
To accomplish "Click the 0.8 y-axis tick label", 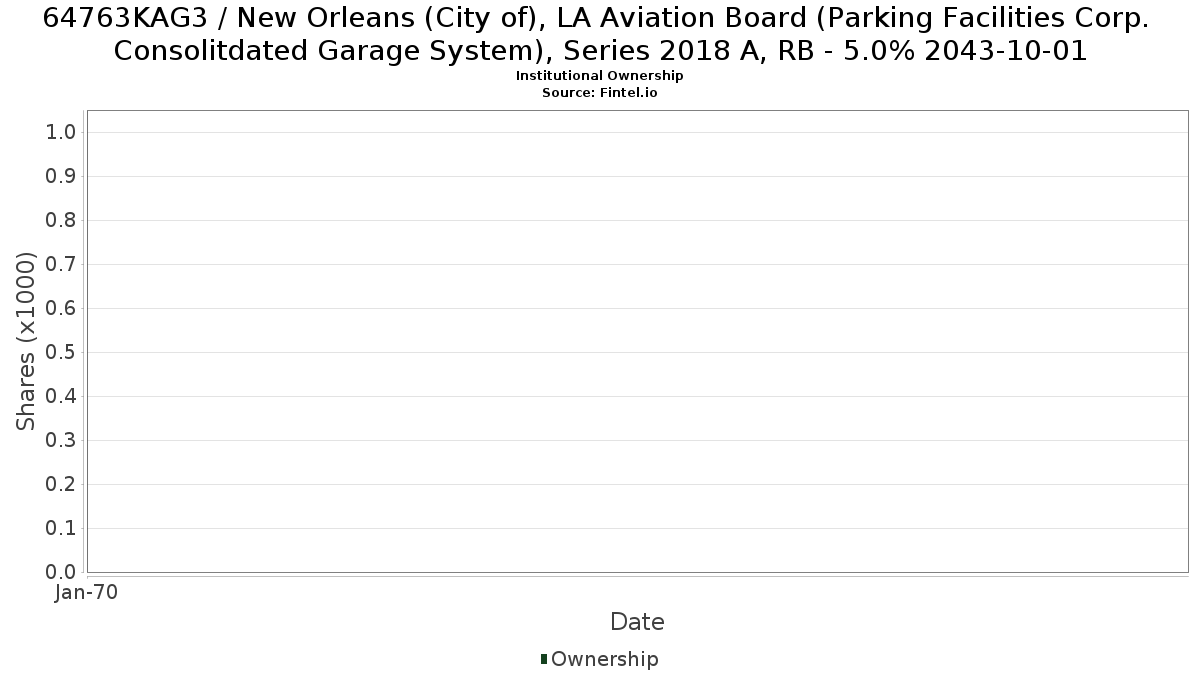I will pyautogui.click(x=62, y=220).
